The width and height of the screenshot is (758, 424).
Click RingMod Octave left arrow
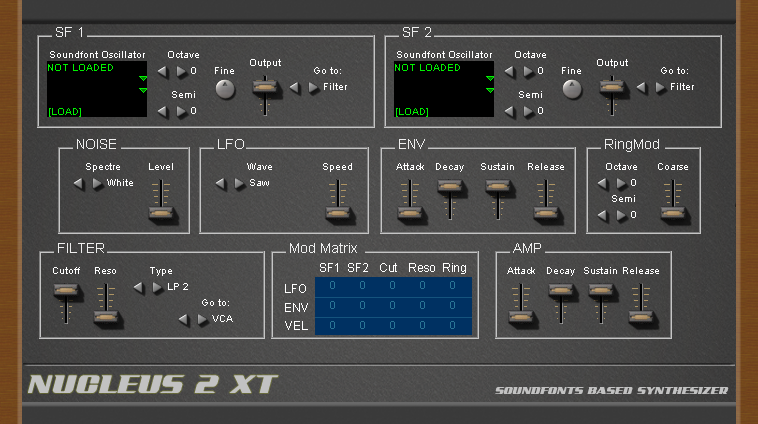point(603,184)
